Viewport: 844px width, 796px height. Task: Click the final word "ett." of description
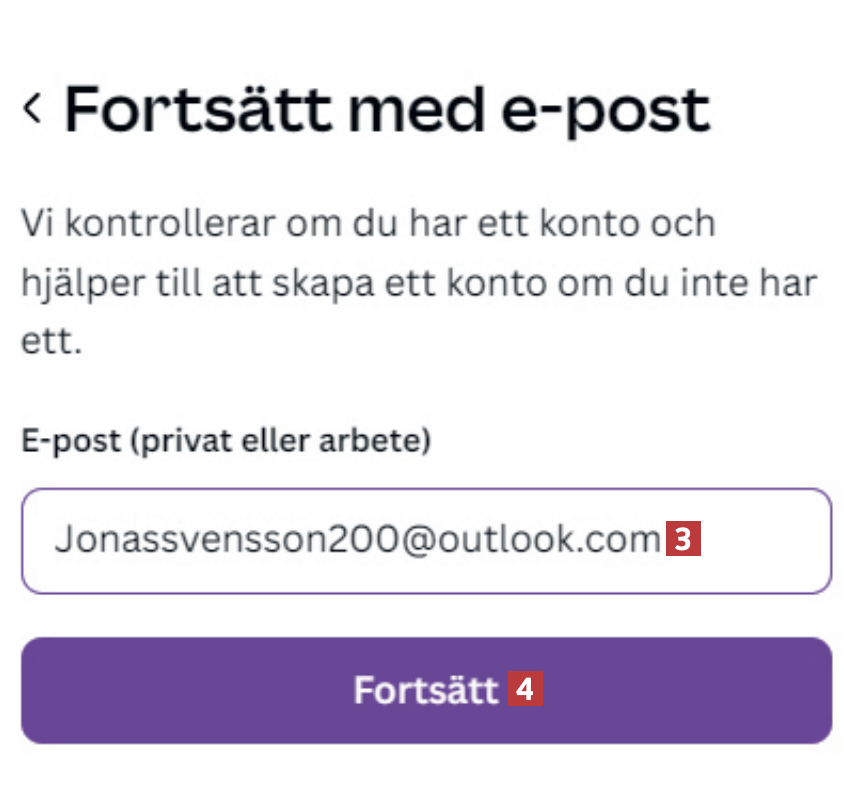(x=51, y=343)
